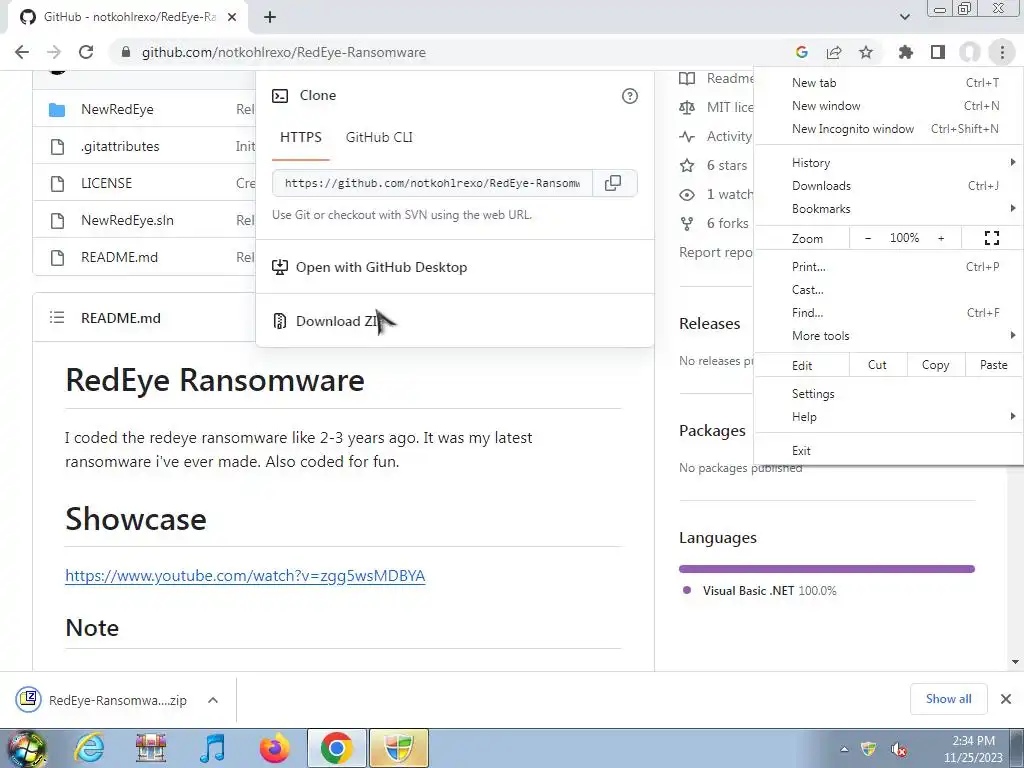
Task: Decrease zoom with minus button
Action: (868, 238)
